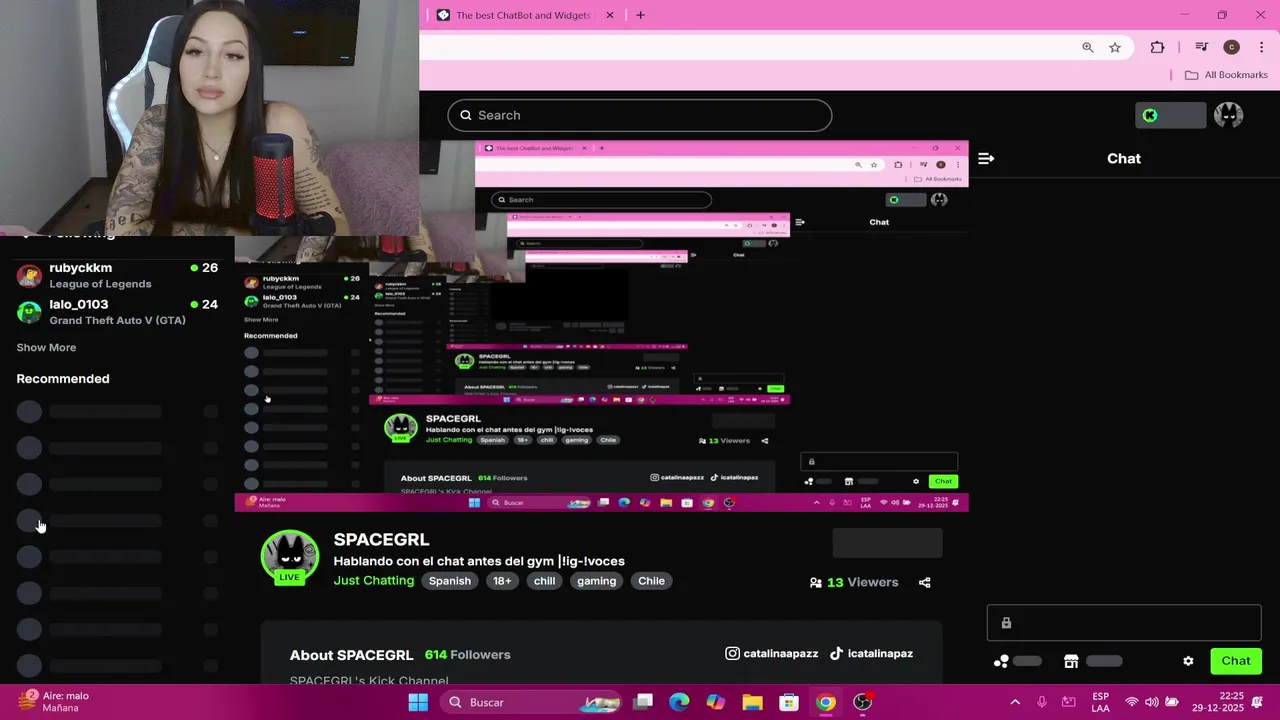The image size is (1280, 720).
Task: Open the green K balance button
Action: point(1170,115)
